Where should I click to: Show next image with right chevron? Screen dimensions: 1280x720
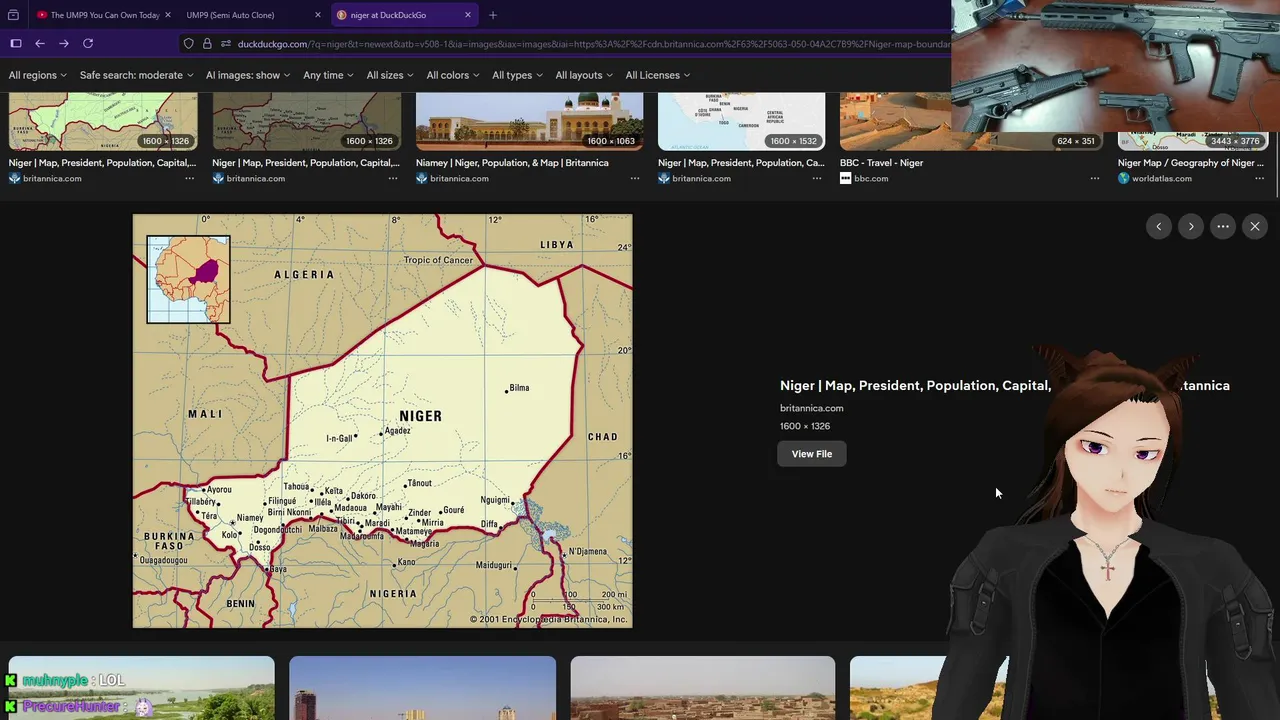1191,226
